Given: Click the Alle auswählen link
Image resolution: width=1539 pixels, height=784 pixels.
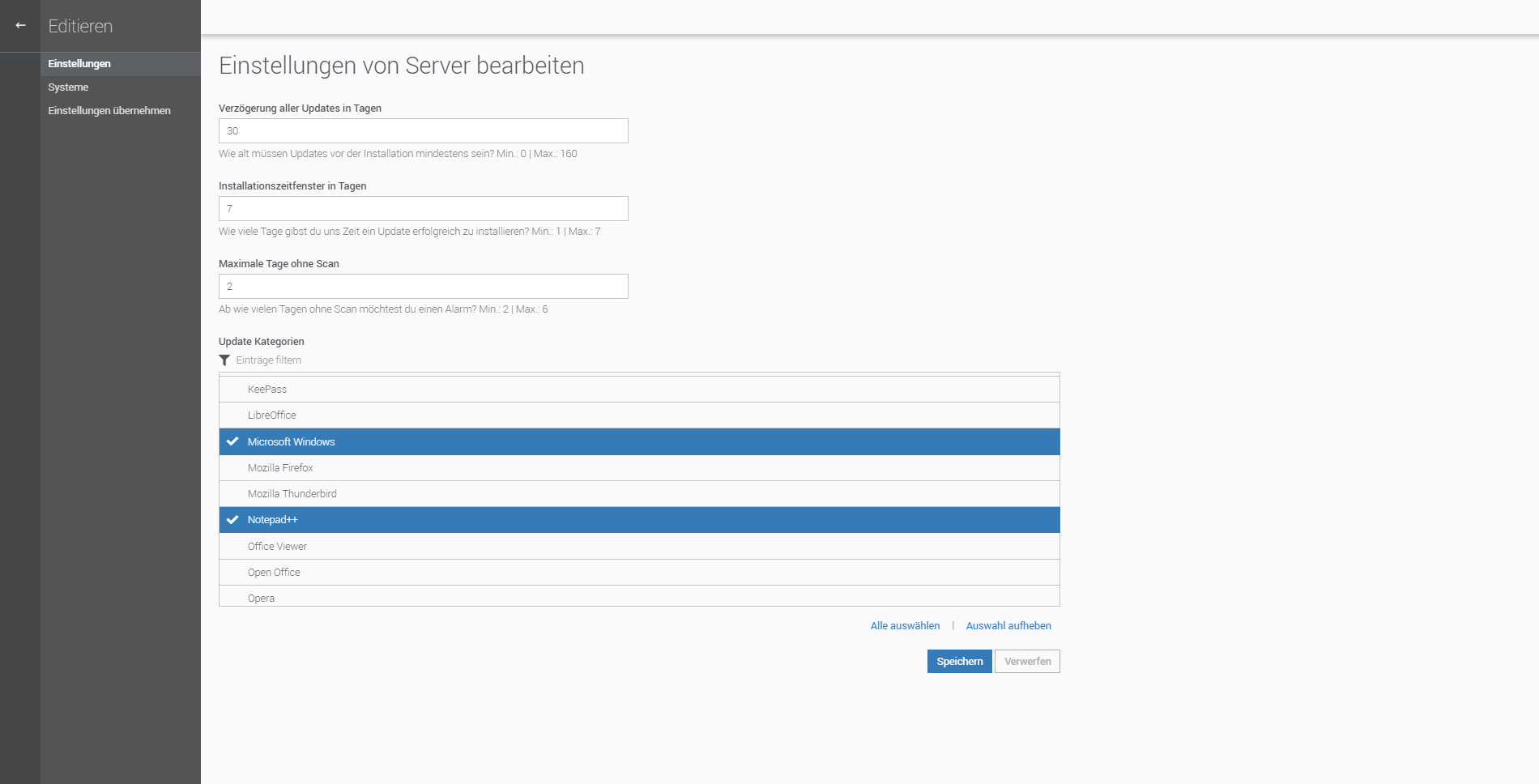Looking at the screenshot, I should coord(905,626).
